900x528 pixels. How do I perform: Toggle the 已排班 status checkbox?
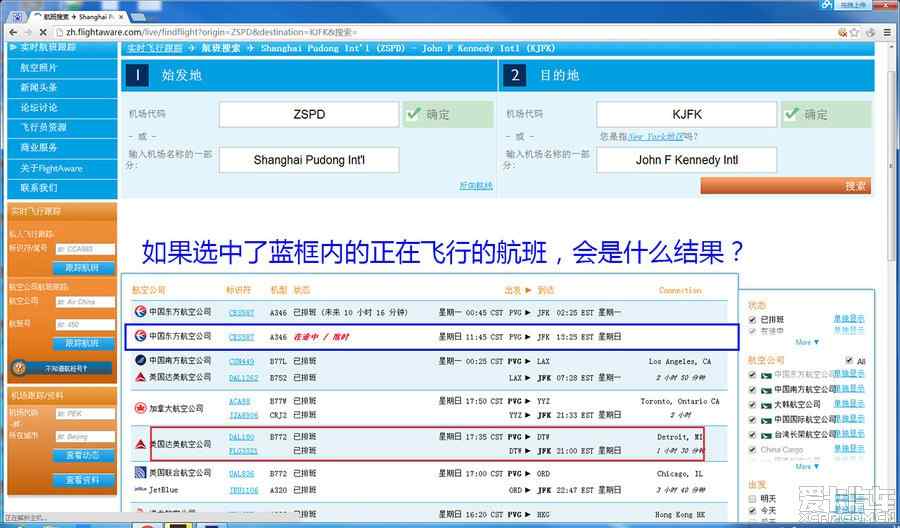(752, 320)
